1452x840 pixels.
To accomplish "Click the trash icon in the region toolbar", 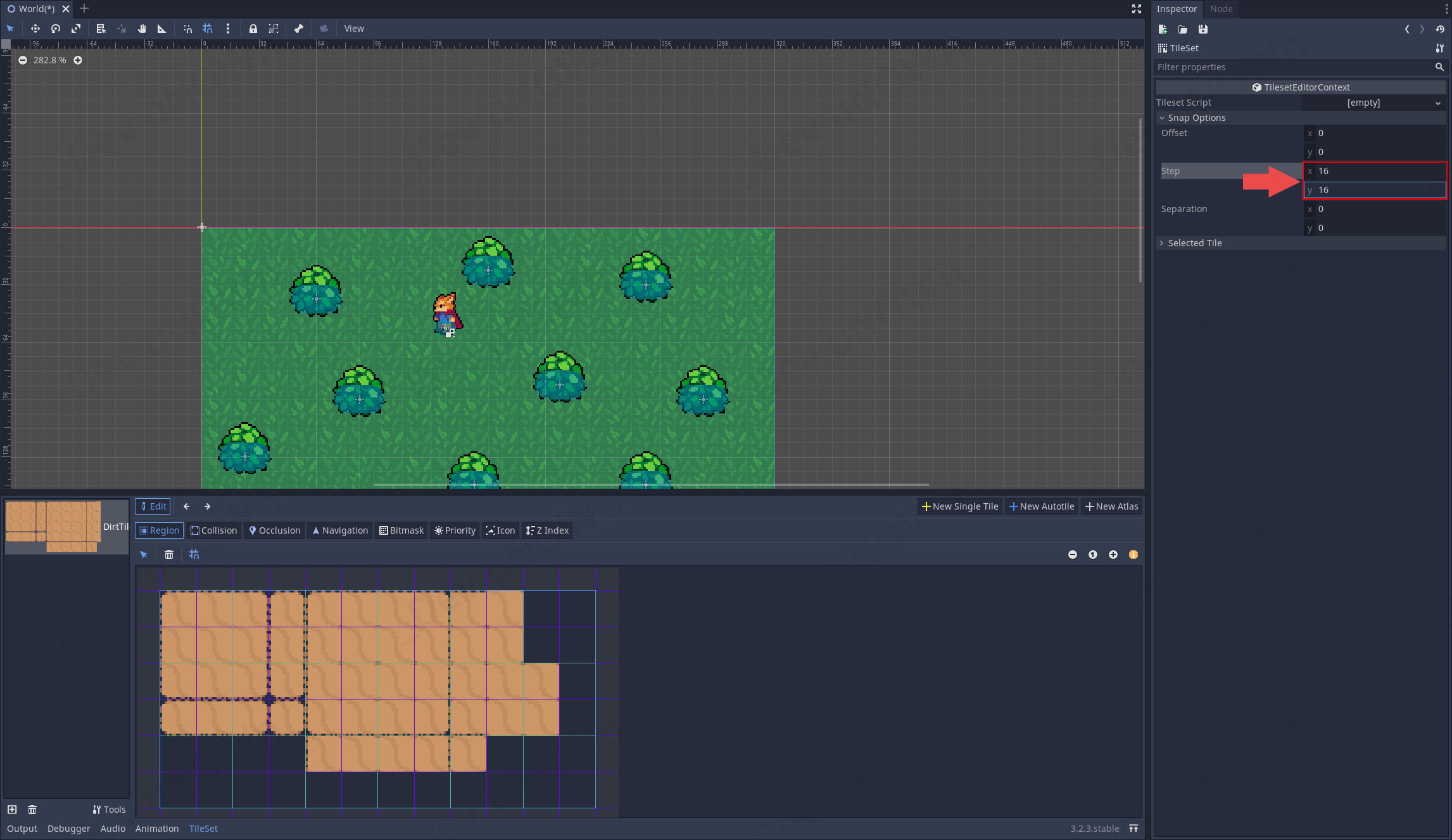I will pos(168,555).
